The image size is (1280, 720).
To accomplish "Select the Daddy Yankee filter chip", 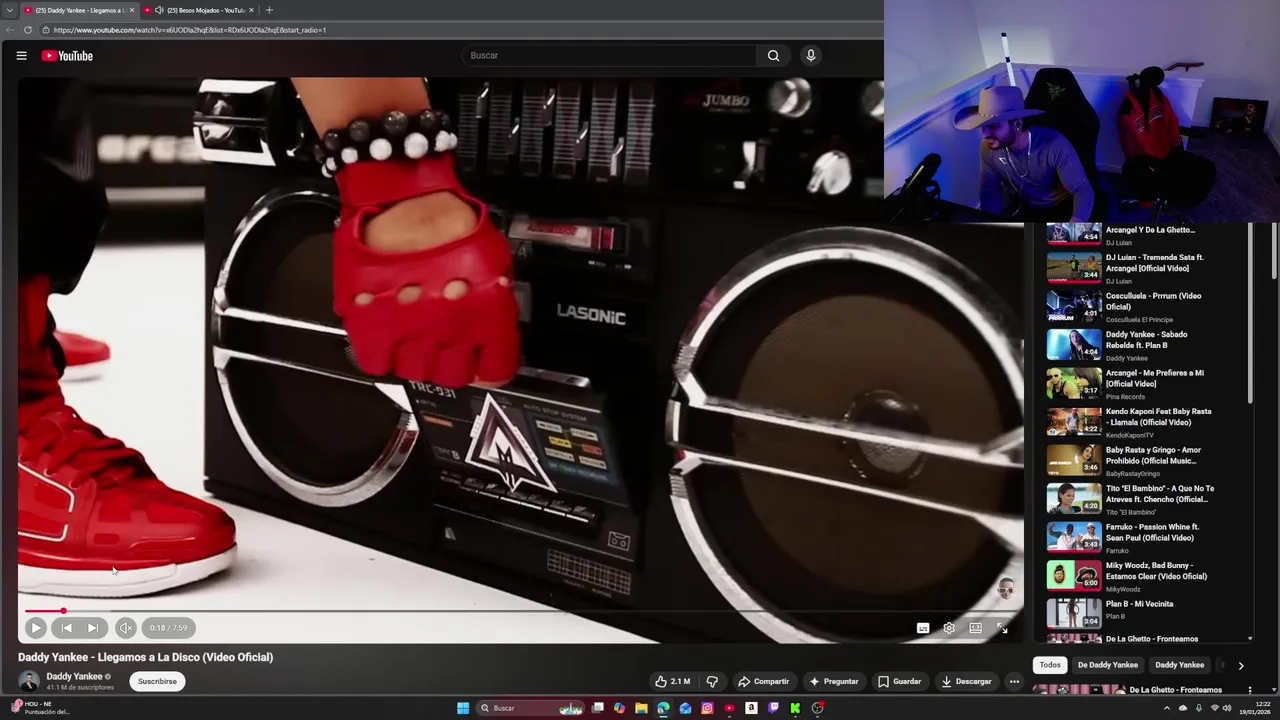I will [1180, 665].
